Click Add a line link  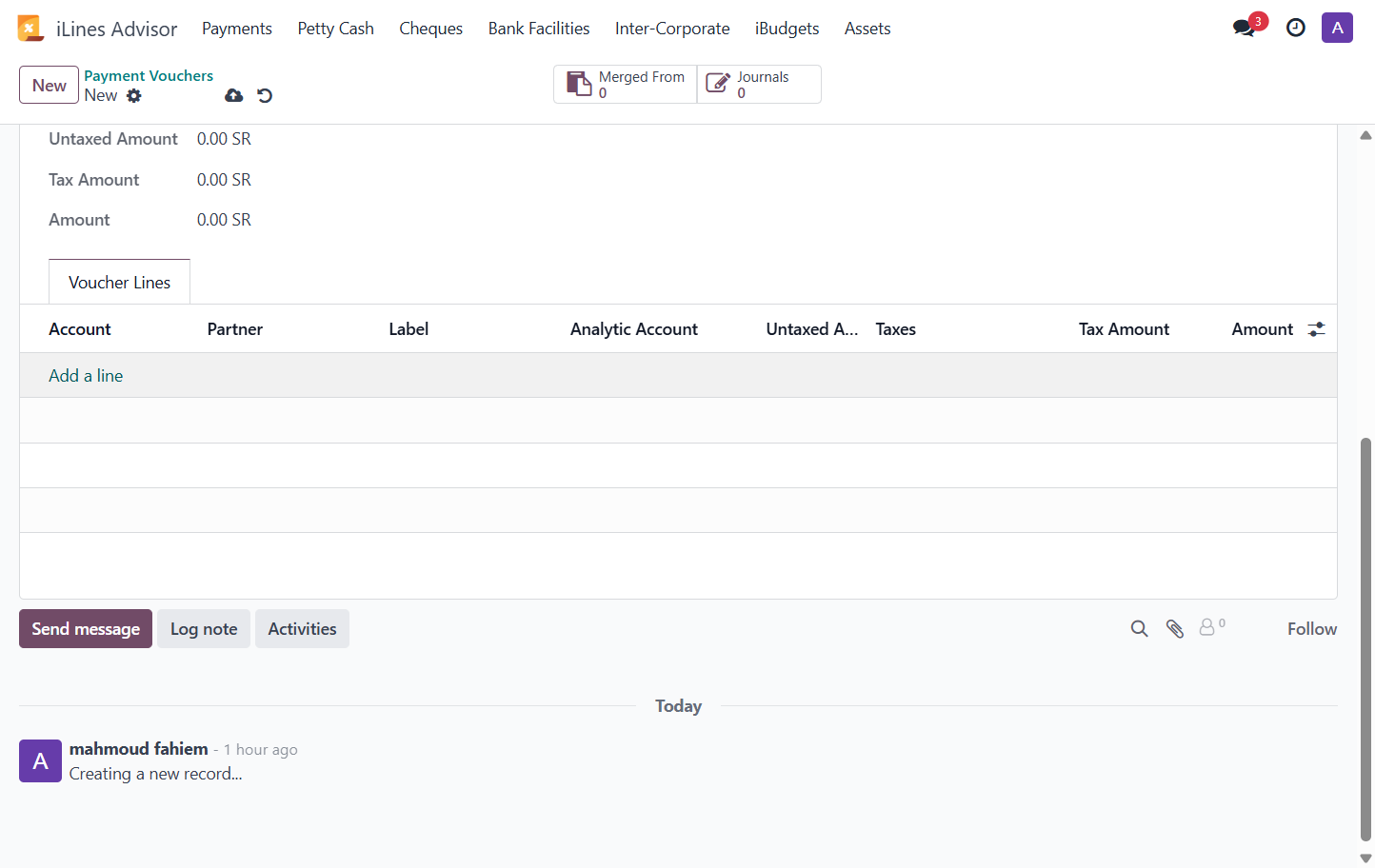click(86, 376)
